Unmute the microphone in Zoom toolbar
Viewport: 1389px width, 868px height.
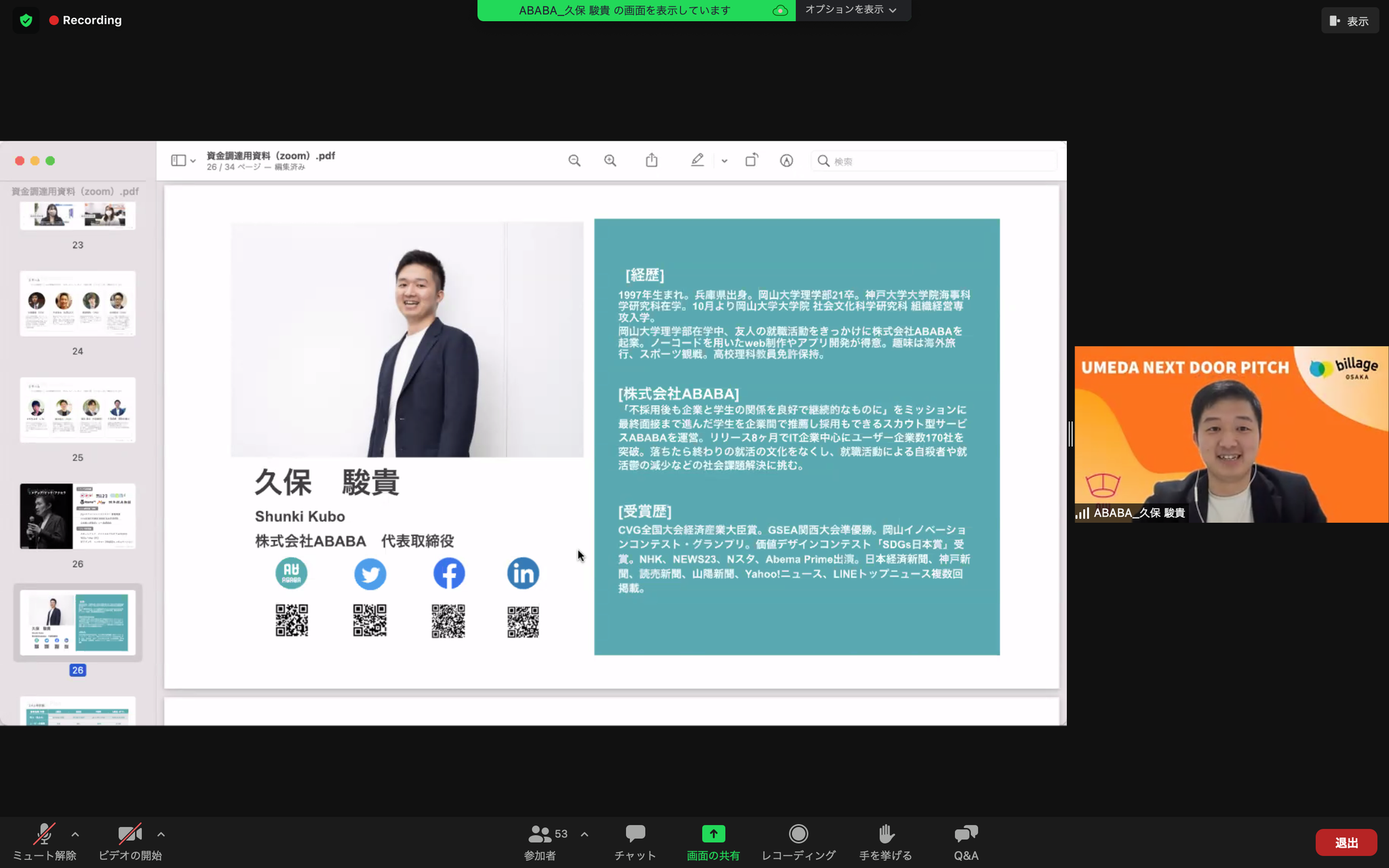[x=44, y=834]
